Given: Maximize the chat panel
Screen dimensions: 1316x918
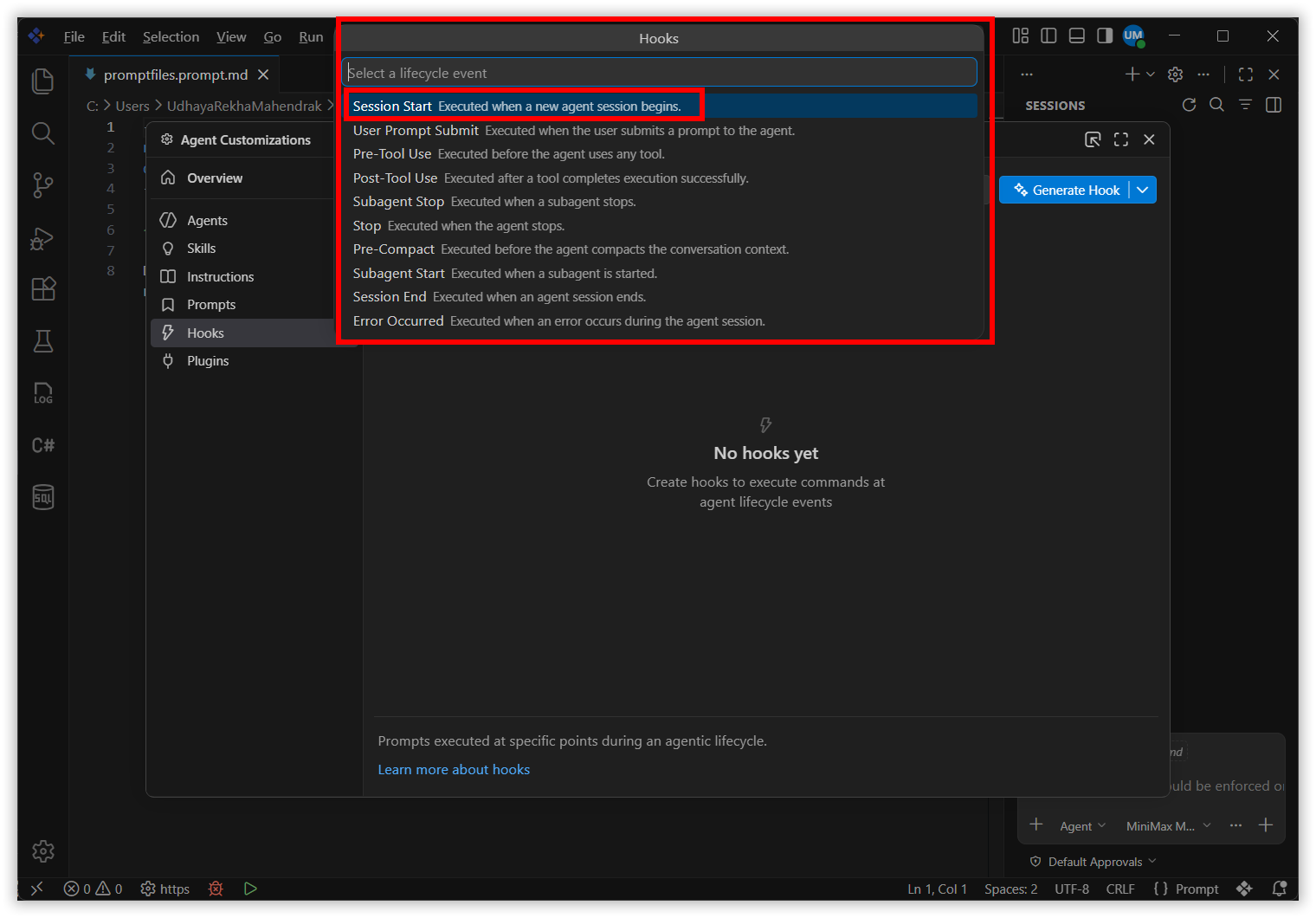Looking at the screenshot, I should point(1246,74).
